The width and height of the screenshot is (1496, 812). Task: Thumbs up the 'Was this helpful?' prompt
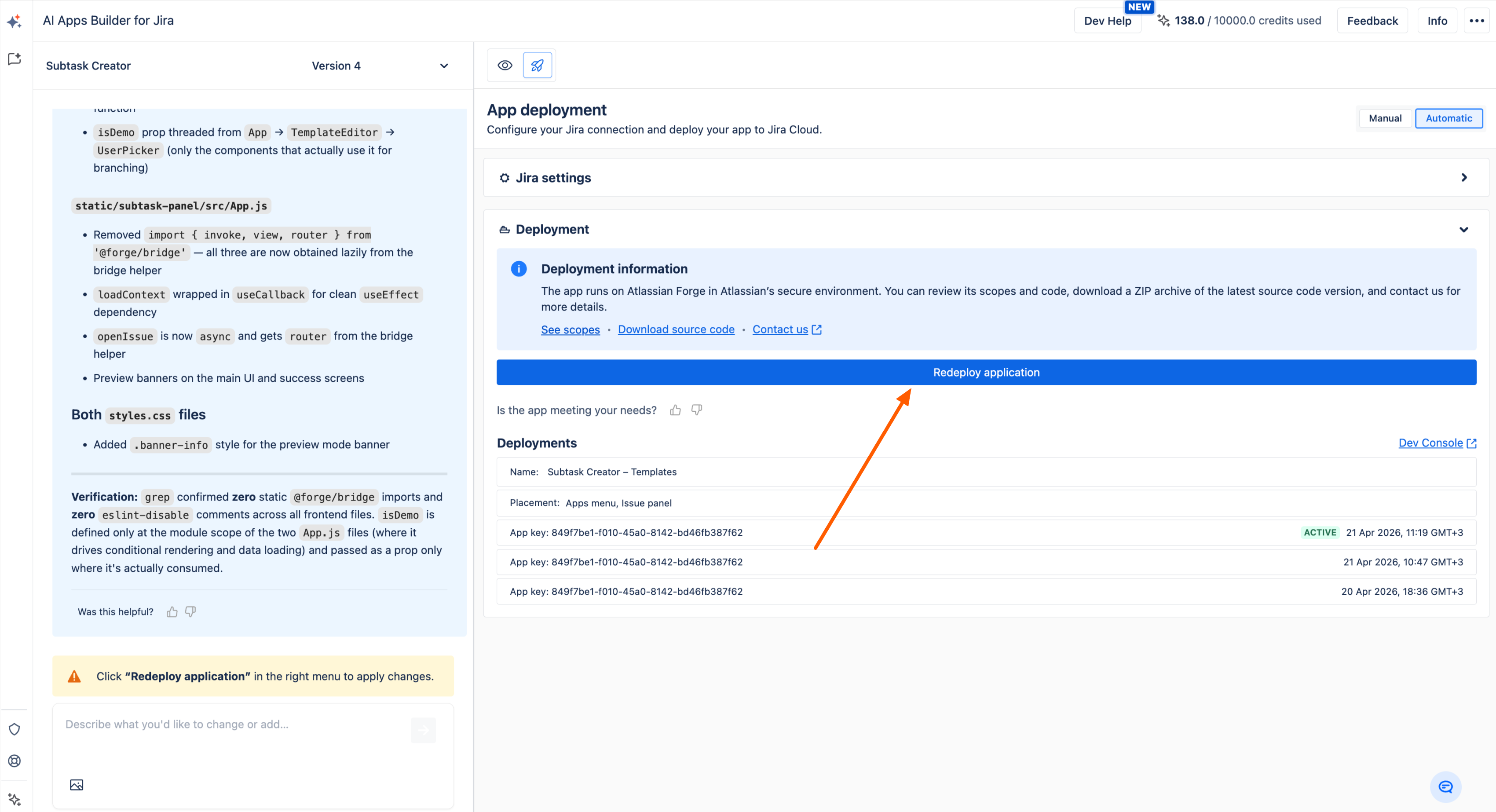[x=172, y=611]
